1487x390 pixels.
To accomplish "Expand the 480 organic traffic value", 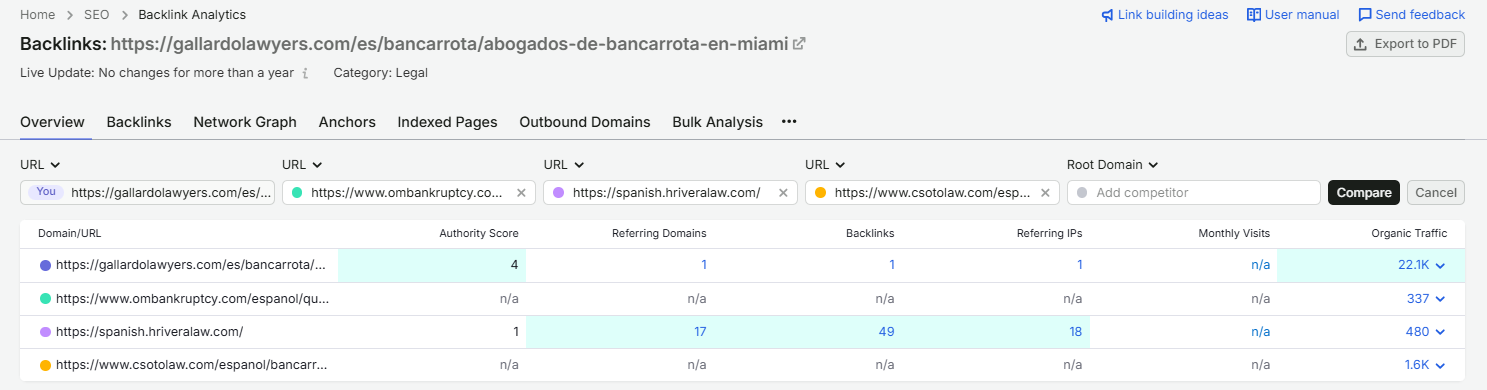I will click(1440, 332).
